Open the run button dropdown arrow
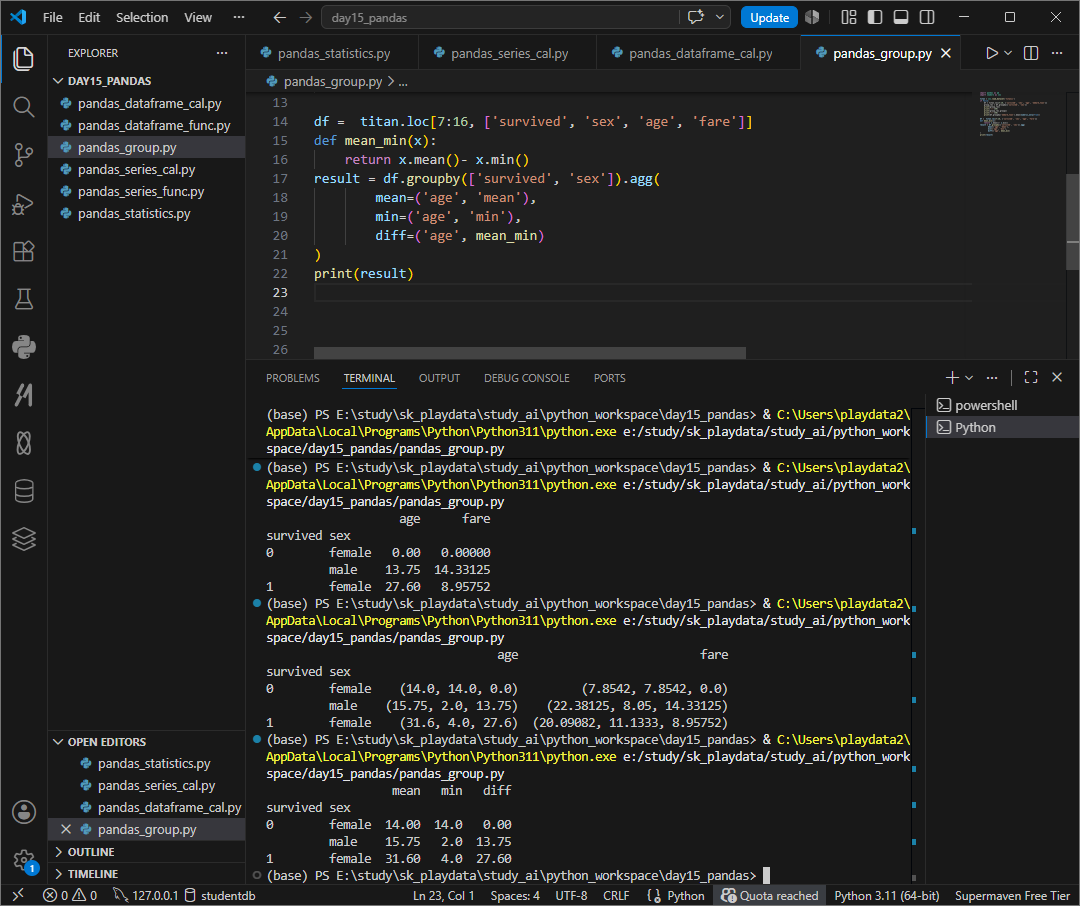 pos(1008,53)
